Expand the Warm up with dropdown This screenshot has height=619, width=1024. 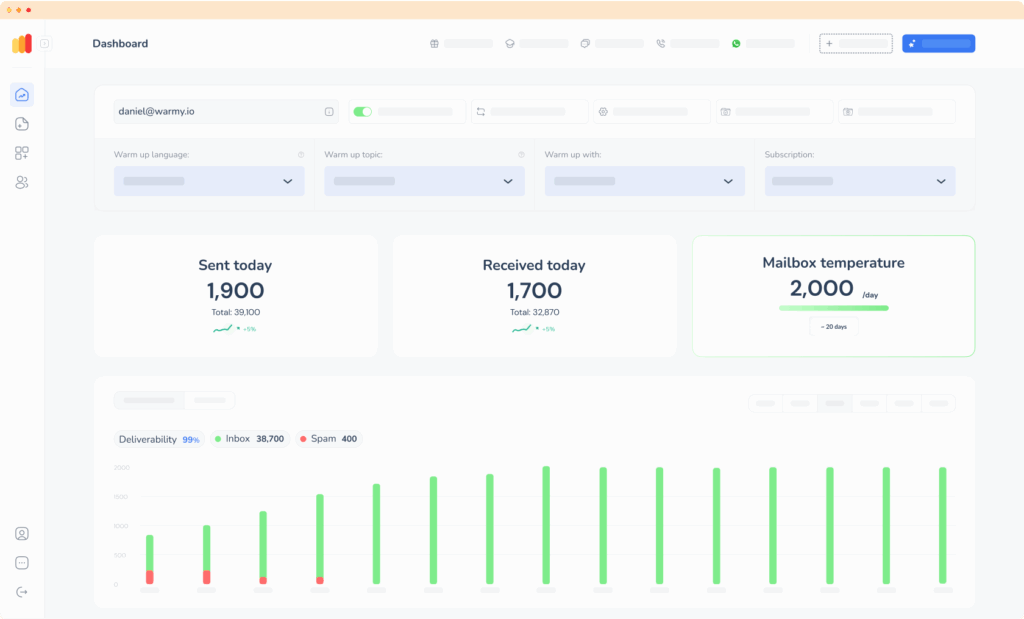point(645,181)
